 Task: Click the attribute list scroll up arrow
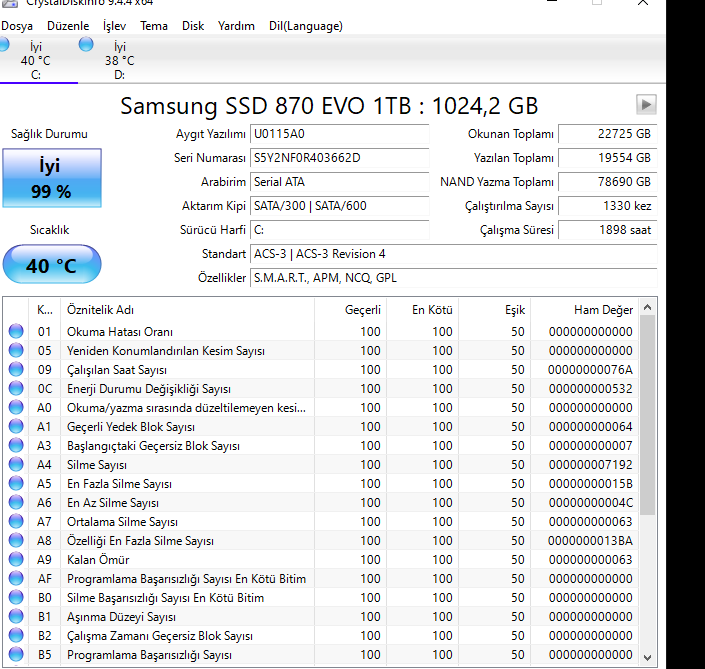pos(647,307)
